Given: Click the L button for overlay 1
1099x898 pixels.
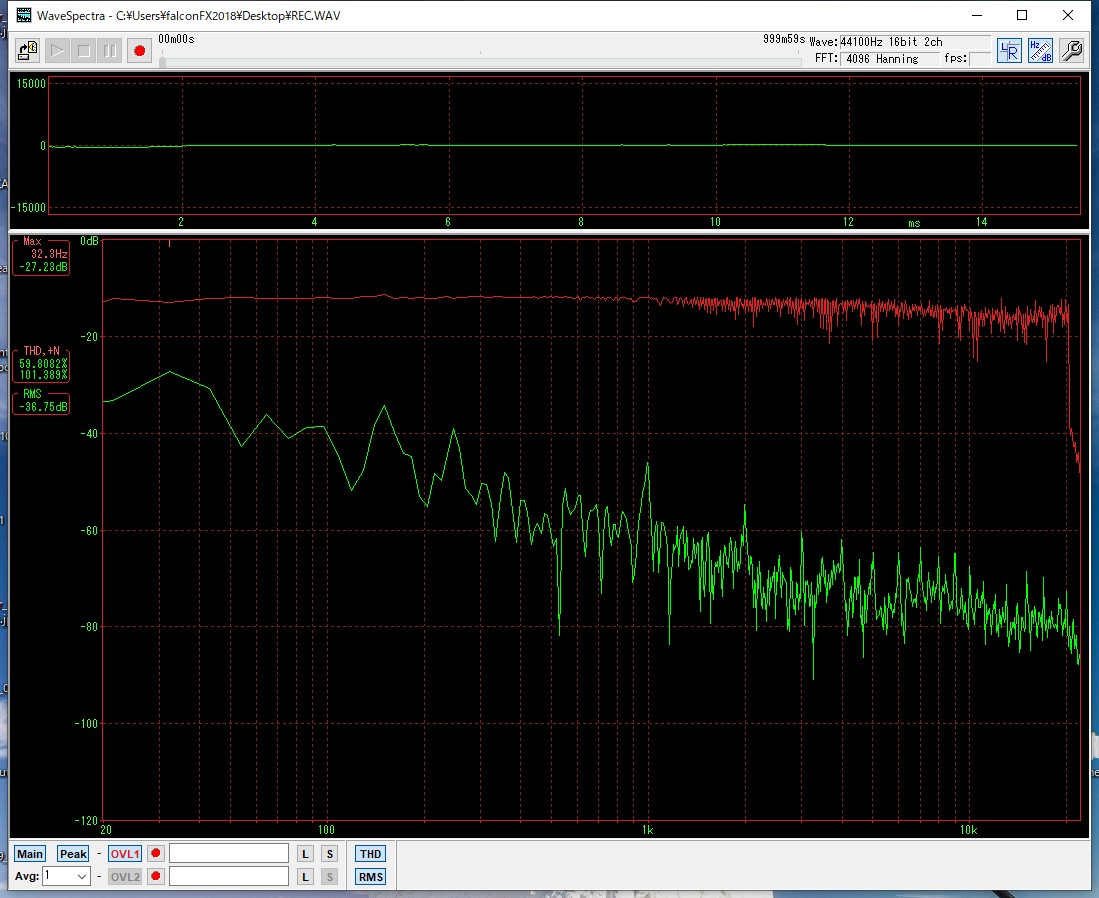Looking at the screenshot, I should pos(306,854).
